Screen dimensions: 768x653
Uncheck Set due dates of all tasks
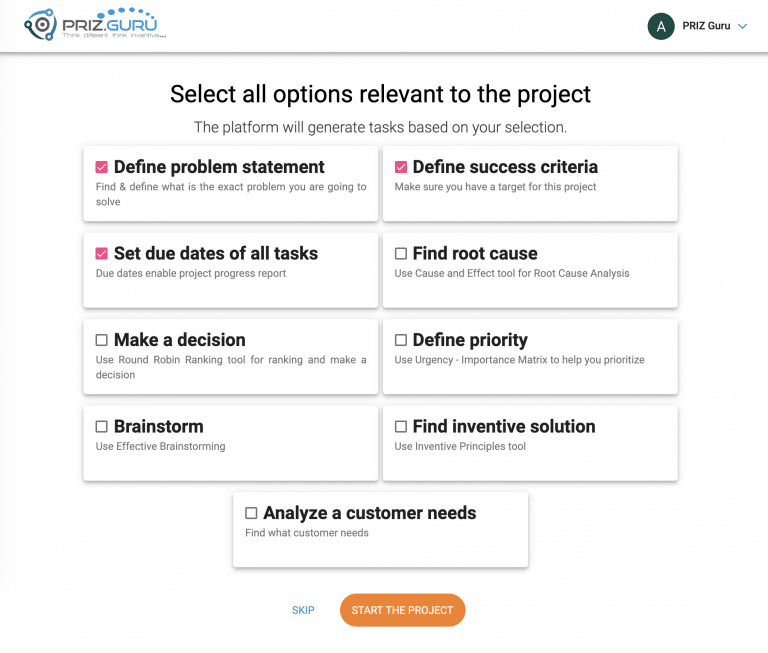[x=102, y=254]
